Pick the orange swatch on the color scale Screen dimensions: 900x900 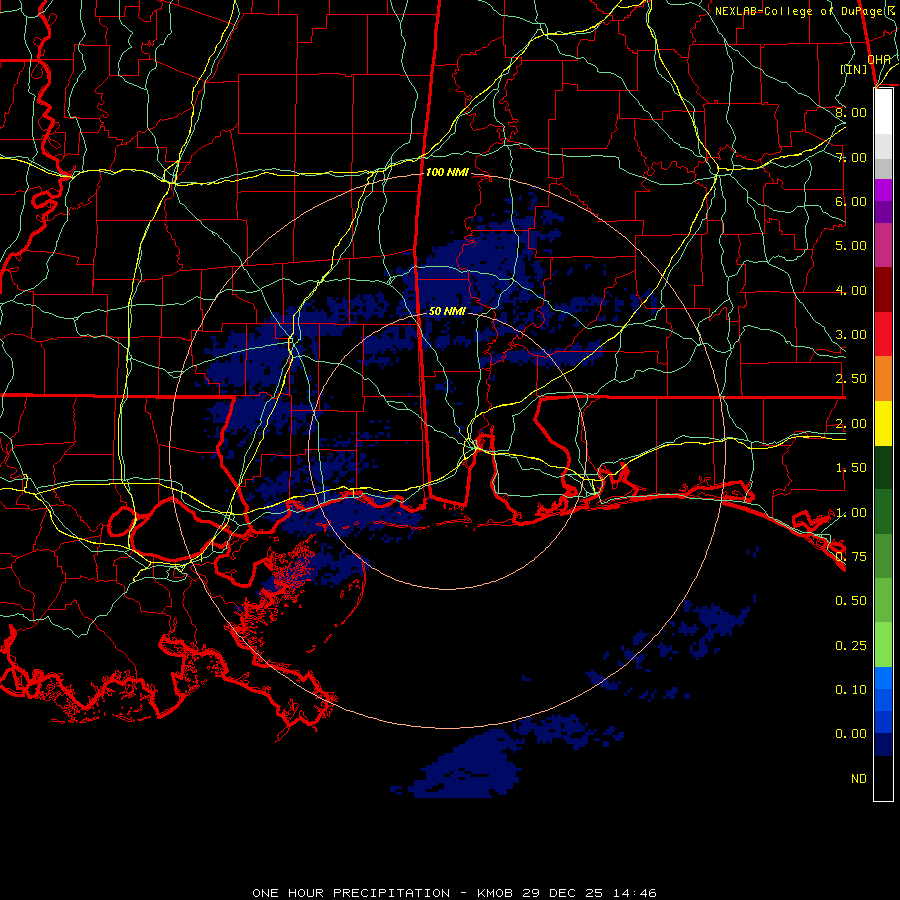[x=883, y=379]
